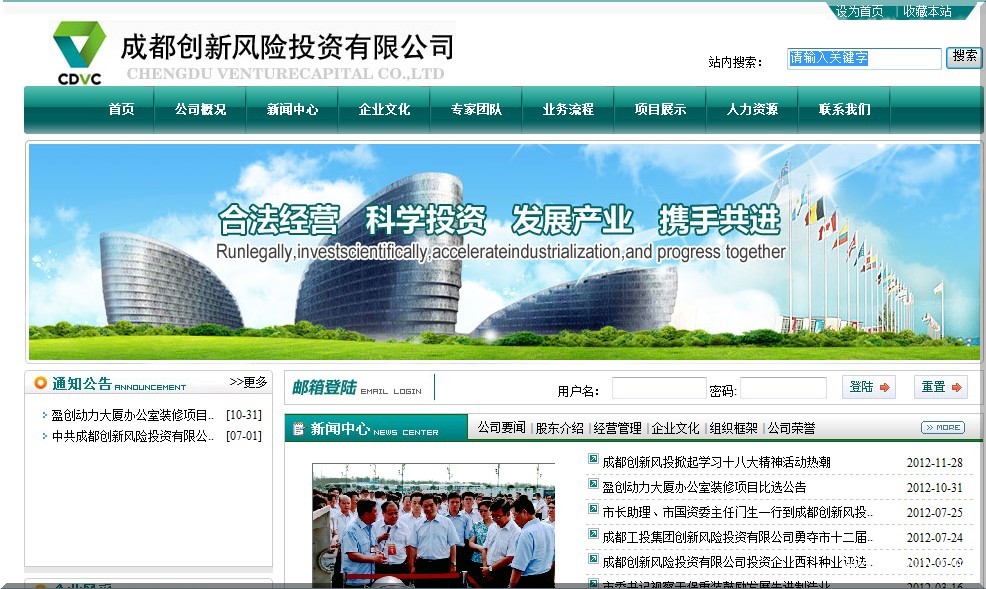Screen dimensions: 986x589
Task: Click bullet icon beside 盈创动力大厦办公室装修项目比选公告
Action: (592, 484)
